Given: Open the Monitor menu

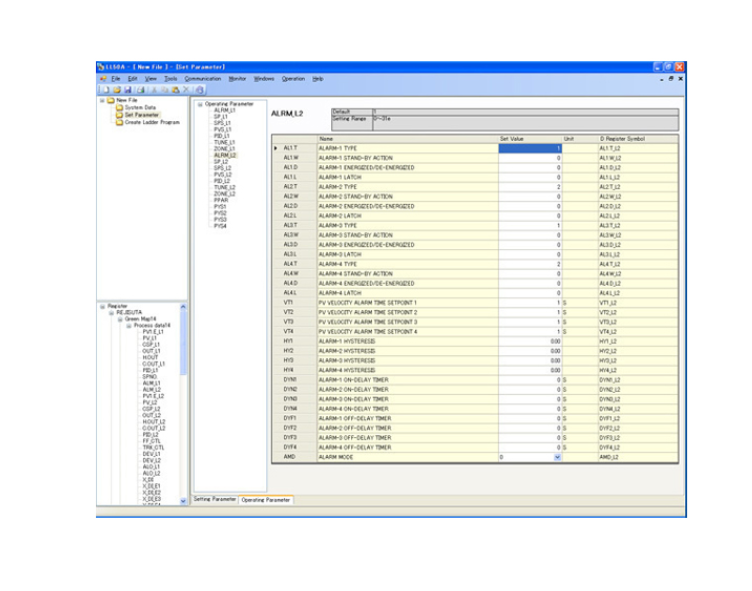Looking at the screenshot, I should (x=237, y=78).
